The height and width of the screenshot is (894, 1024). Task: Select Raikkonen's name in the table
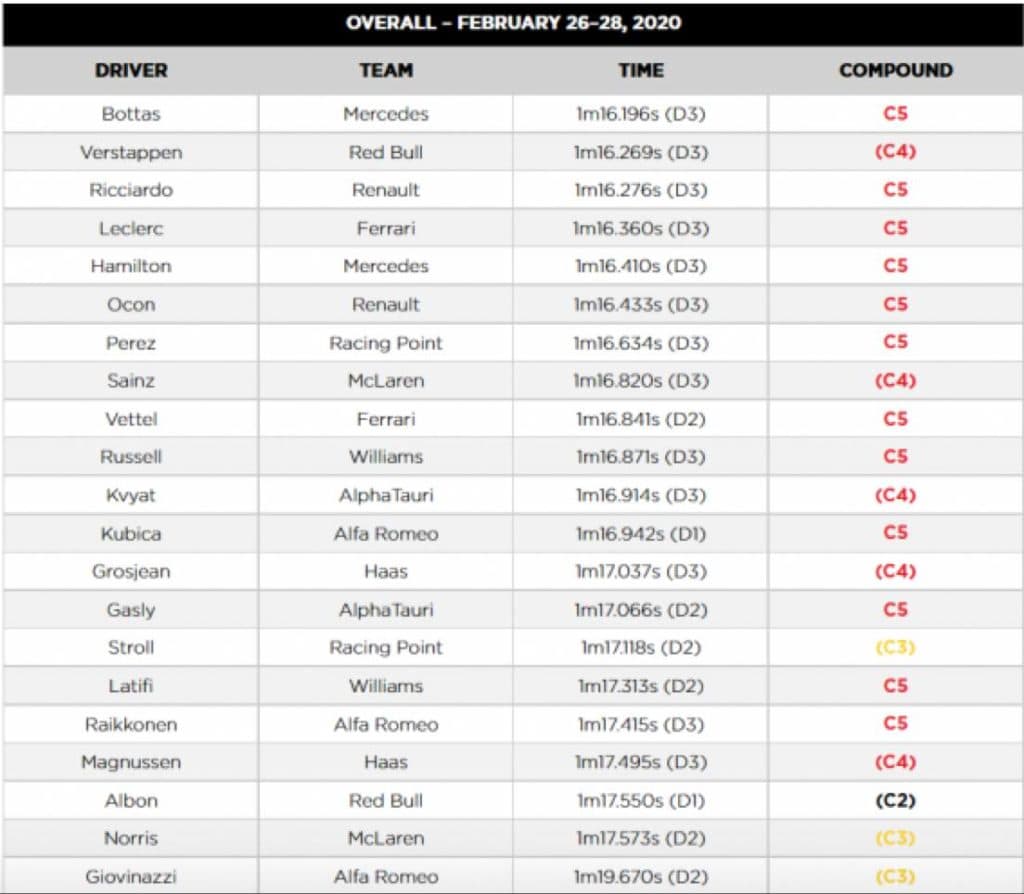tap(131, 724)
